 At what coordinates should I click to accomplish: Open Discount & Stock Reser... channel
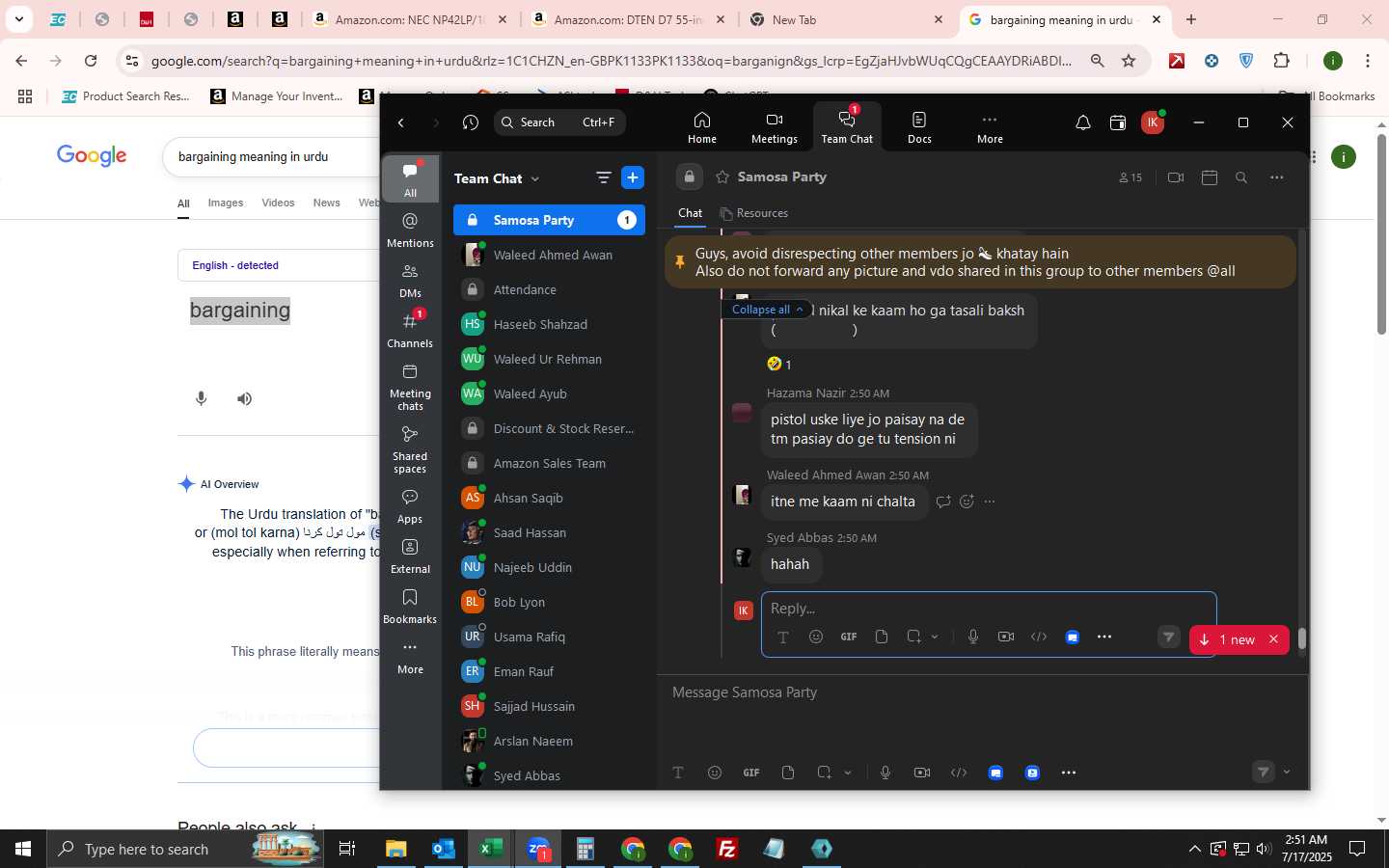click(549, 428)
